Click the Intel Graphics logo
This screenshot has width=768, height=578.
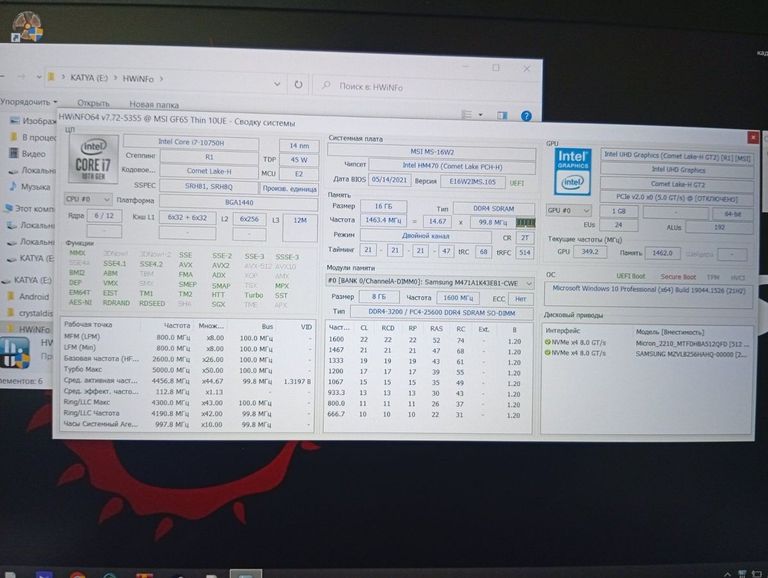click(573, 167)
